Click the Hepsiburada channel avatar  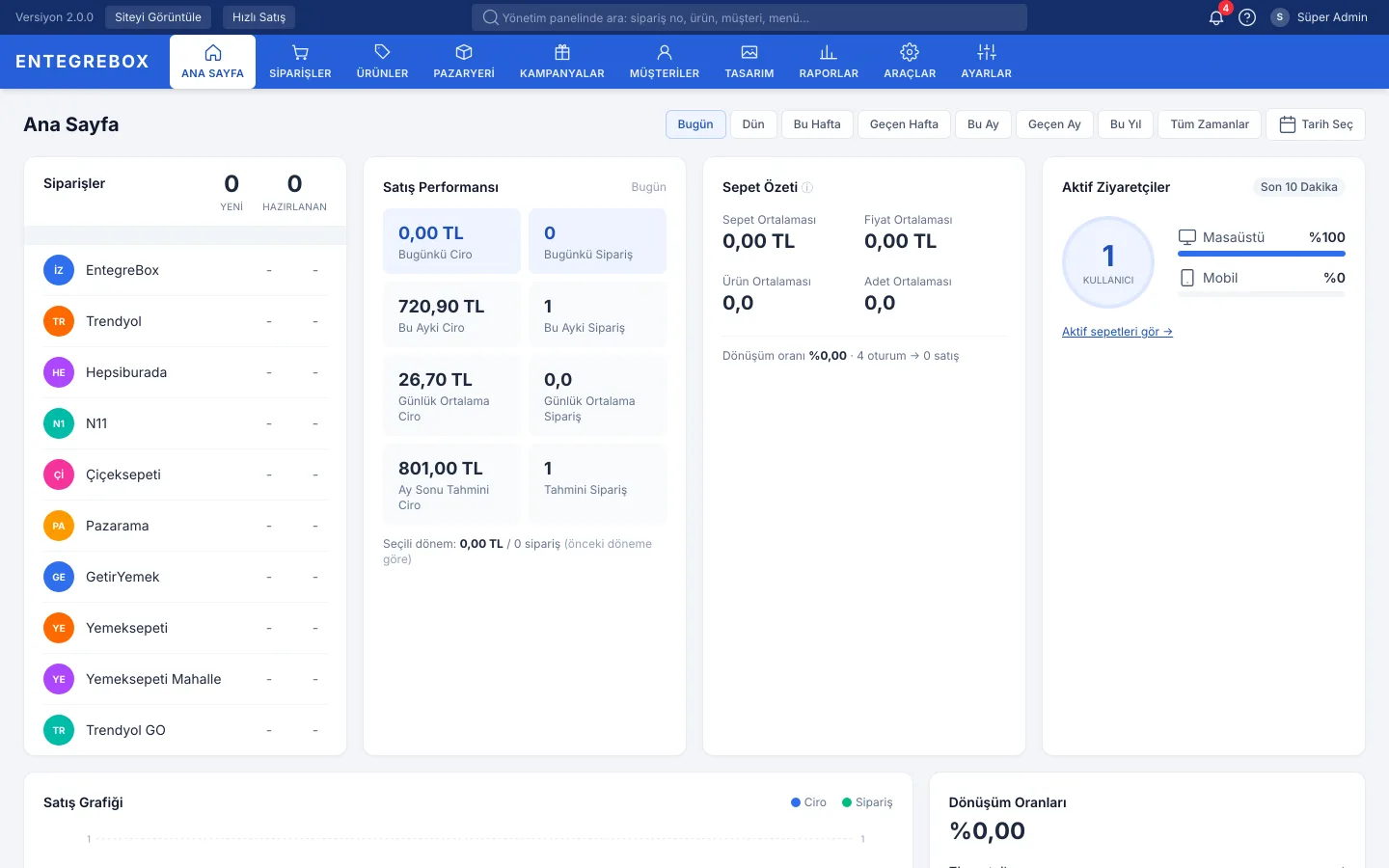tap(59, 372)
